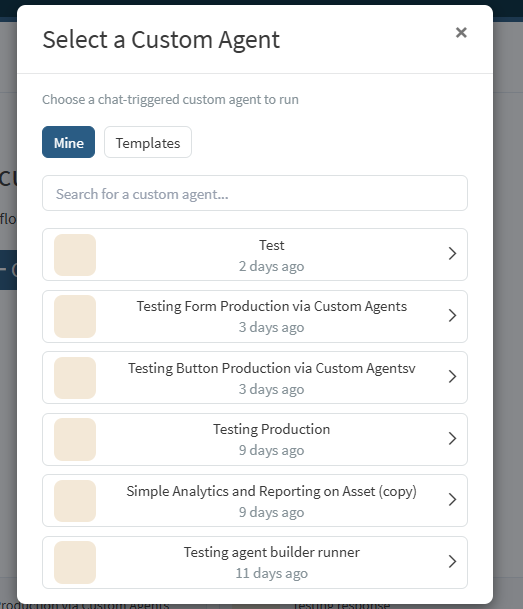Image resolution: width=523 pixels, height=609 pixels.
Task: Click the Test agent avatar placeholder
Action: click(75, 255)
